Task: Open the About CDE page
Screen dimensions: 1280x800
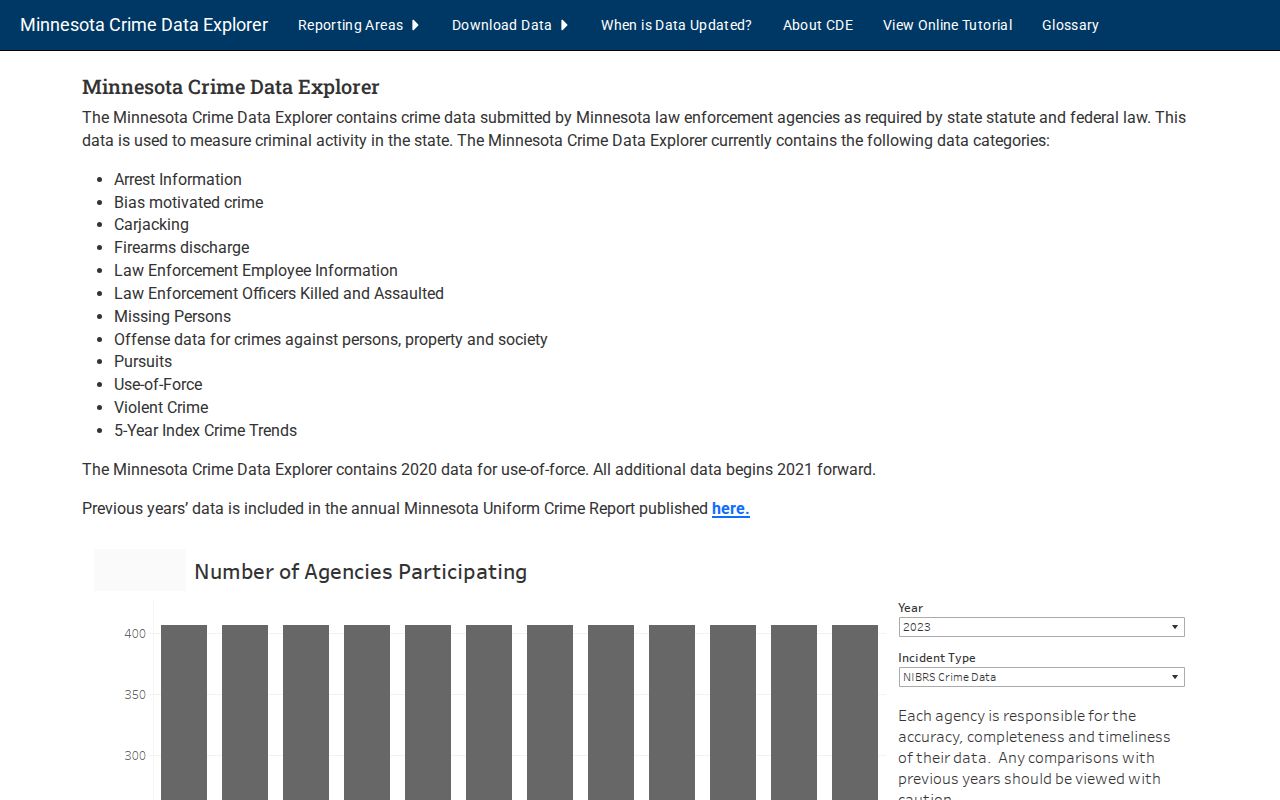Action: click(818, 25)
